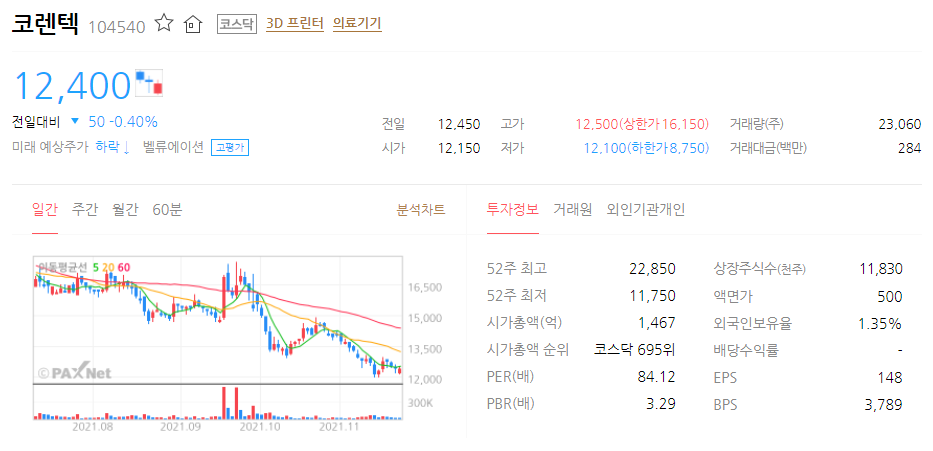
Task: Open the home icon next to stock code
Action: click(x=193, y=24)
